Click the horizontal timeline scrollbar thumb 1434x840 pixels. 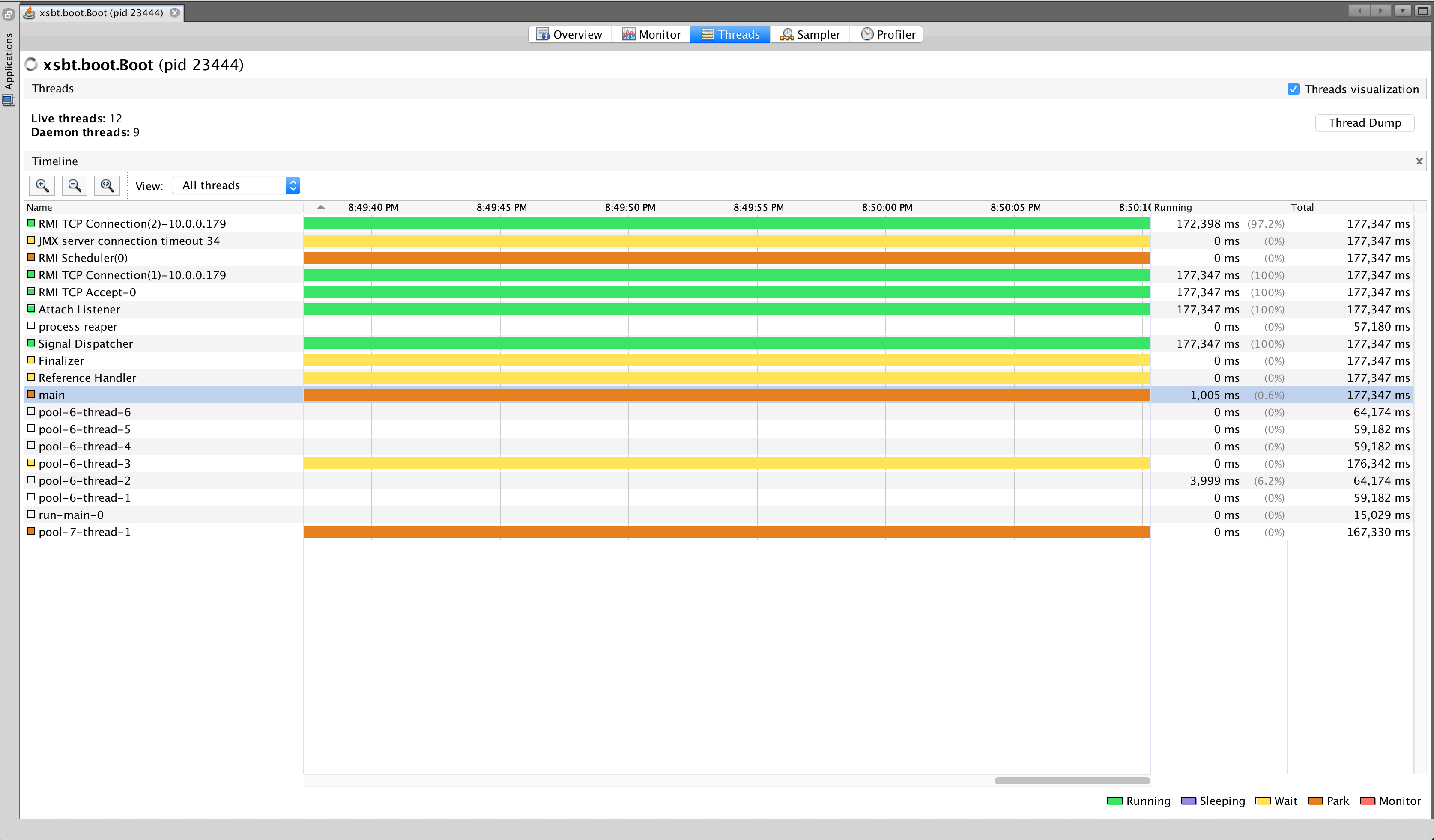click(1072, 781)
